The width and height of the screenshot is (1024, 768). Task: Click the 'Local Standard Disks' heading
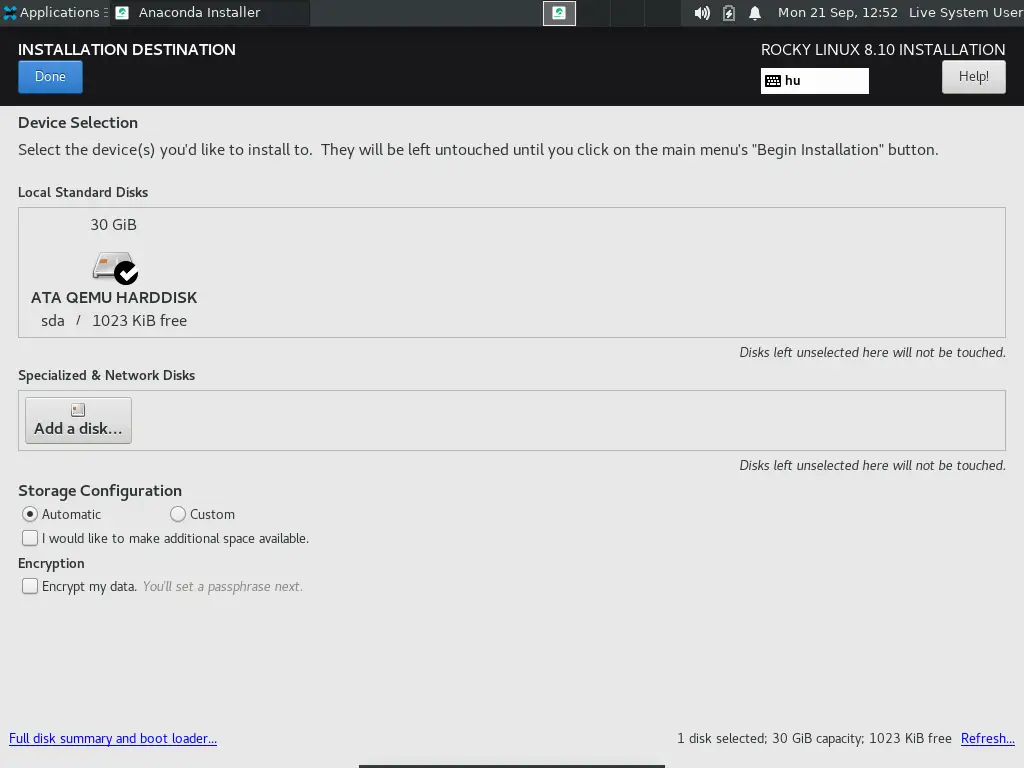coord(83,193)
